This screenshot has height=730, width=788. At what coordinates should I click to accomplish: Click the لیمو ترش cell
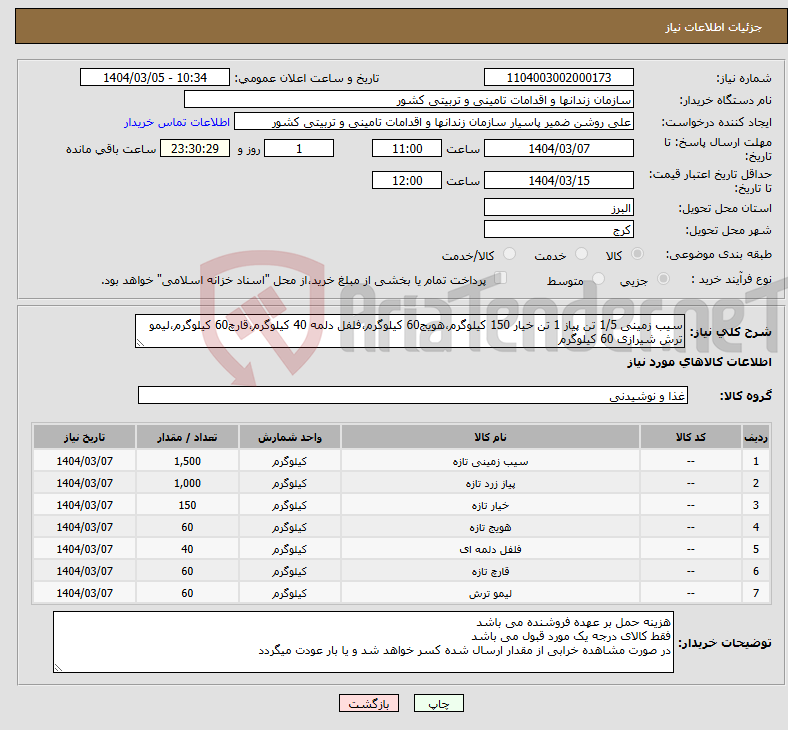490,593
